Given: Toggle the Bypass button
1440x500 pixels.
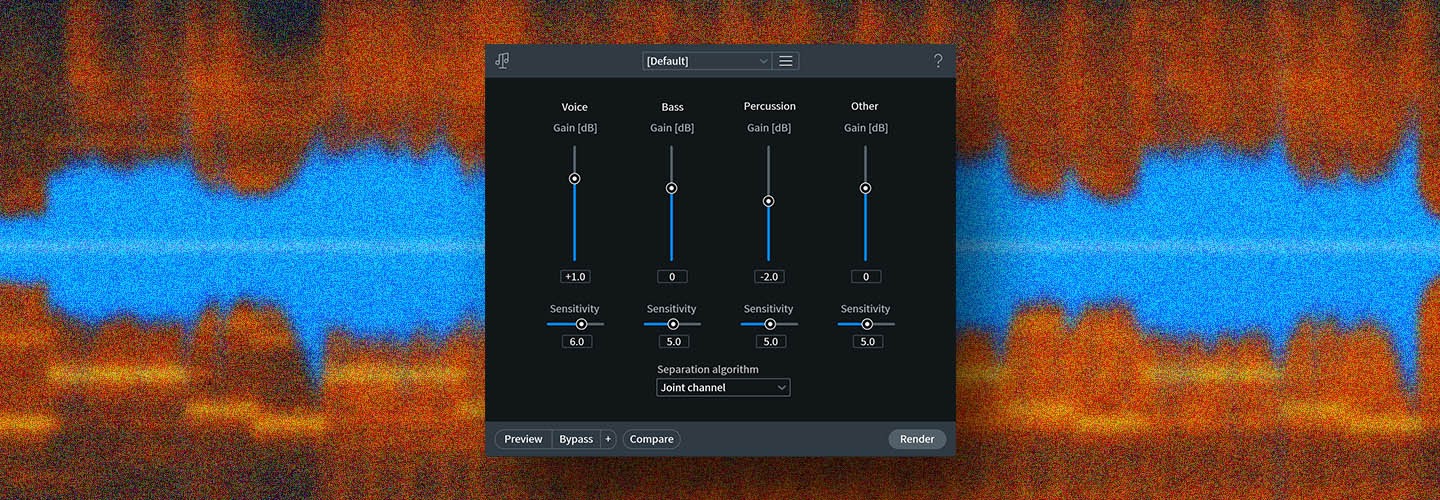Looking at the screenshot, I should [576, 439].
